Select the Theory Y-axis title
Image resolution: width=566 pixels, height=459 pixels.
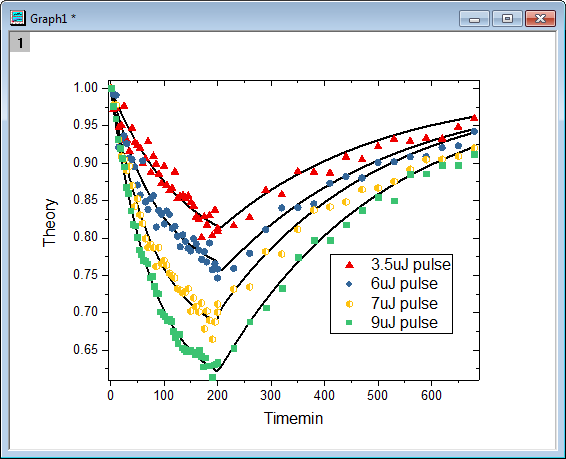click(50, 223)
